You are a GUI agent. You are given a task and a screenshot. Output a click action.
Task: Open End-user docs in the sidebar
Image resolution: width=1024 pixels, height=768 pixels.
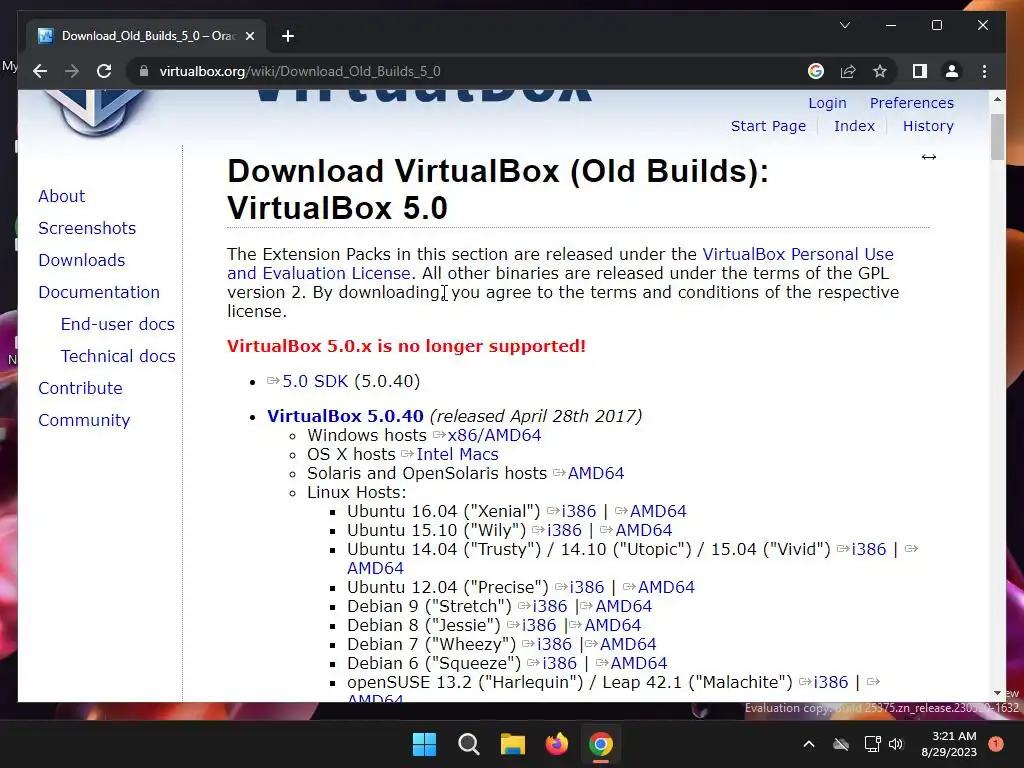point(118,324)
